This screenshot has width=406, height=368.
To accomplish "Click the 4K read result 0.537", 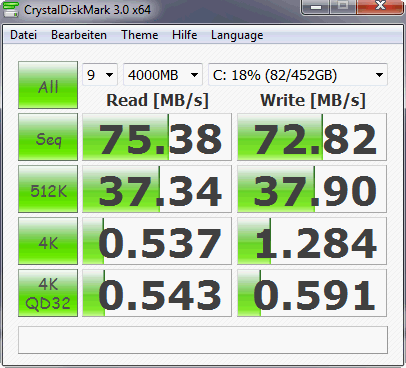I will pos(157,241).
